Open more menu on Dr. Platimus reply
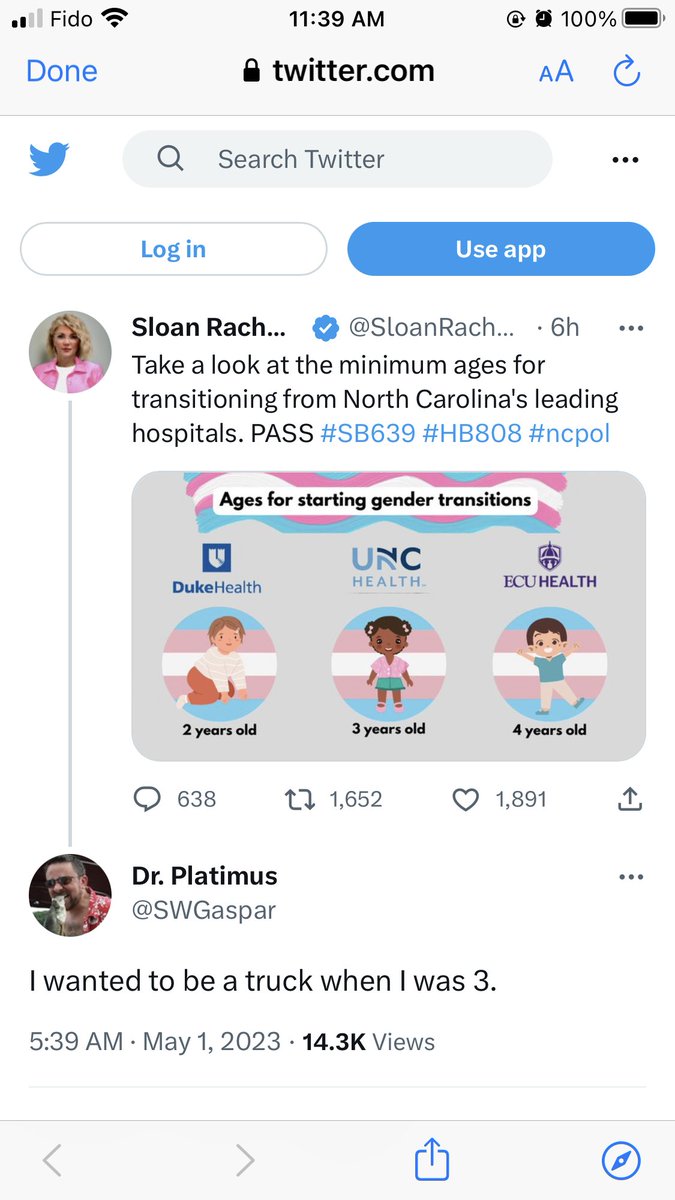The width and height of the screenshot is (675, 1200). point(631,877)
